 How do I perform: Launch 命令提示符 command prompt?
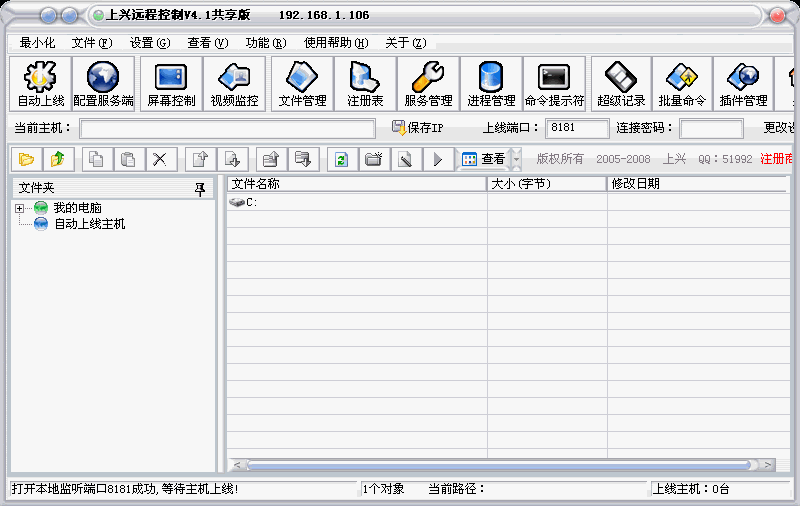point(554,84)
